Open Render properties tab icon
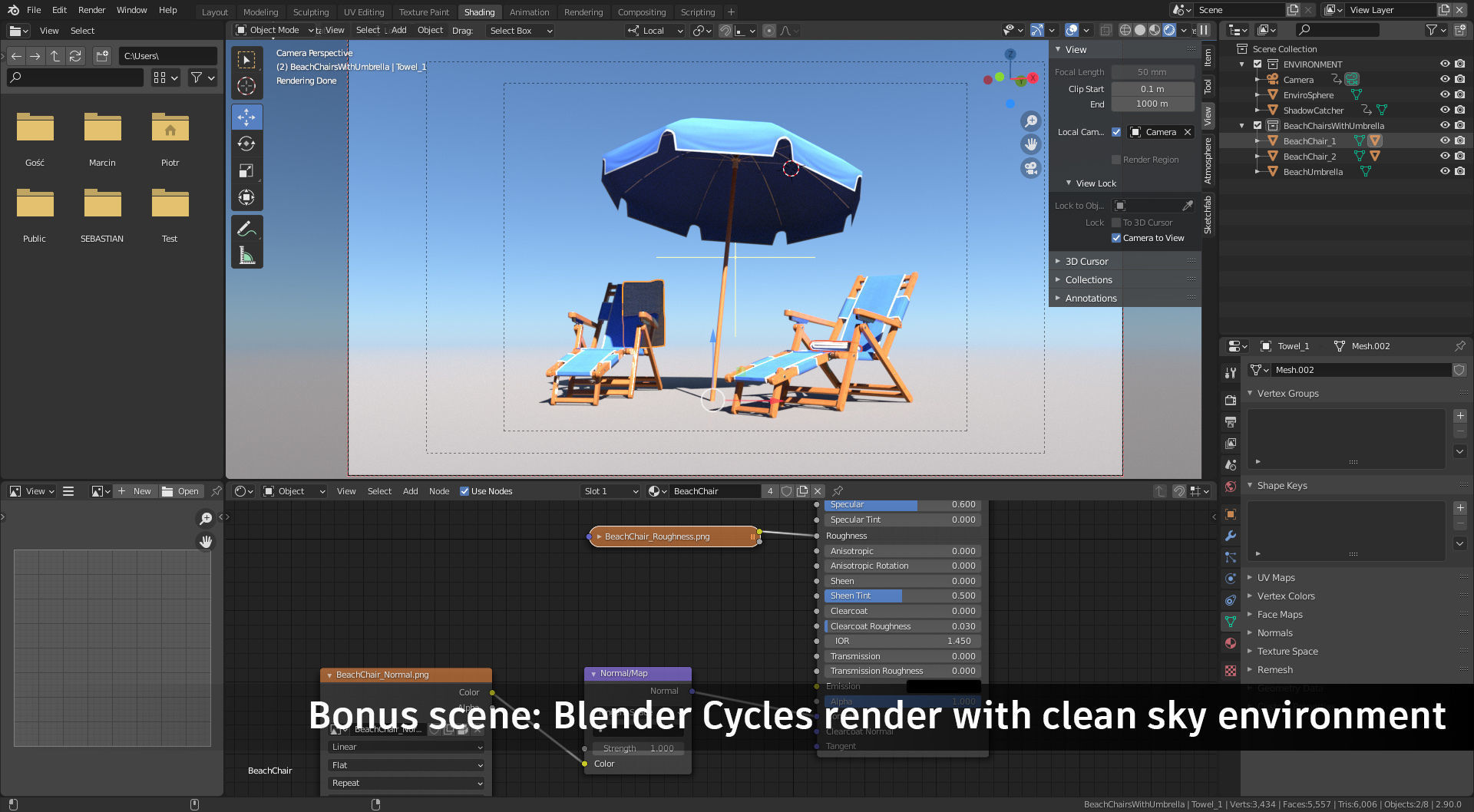 click(1231, 400)
